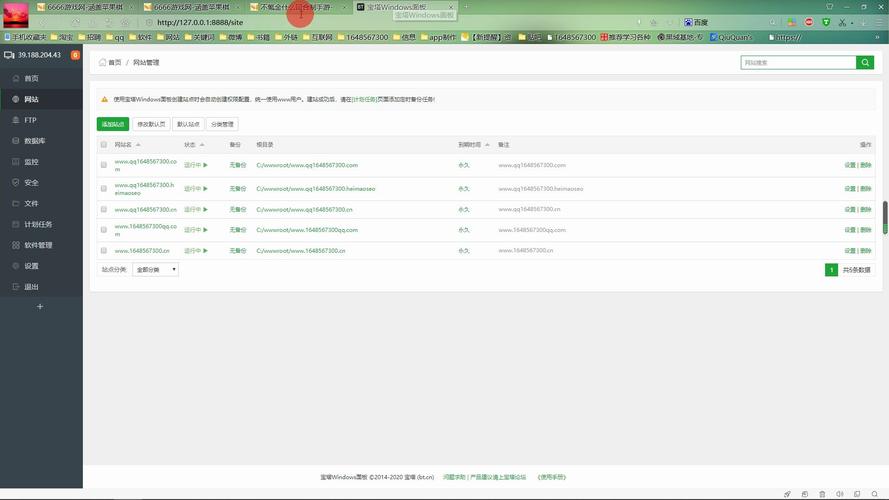The image size is (889, 500).
Task: Click the speaker icon in browser status bar
Action: pyautogui.click(x=840, y=494)
